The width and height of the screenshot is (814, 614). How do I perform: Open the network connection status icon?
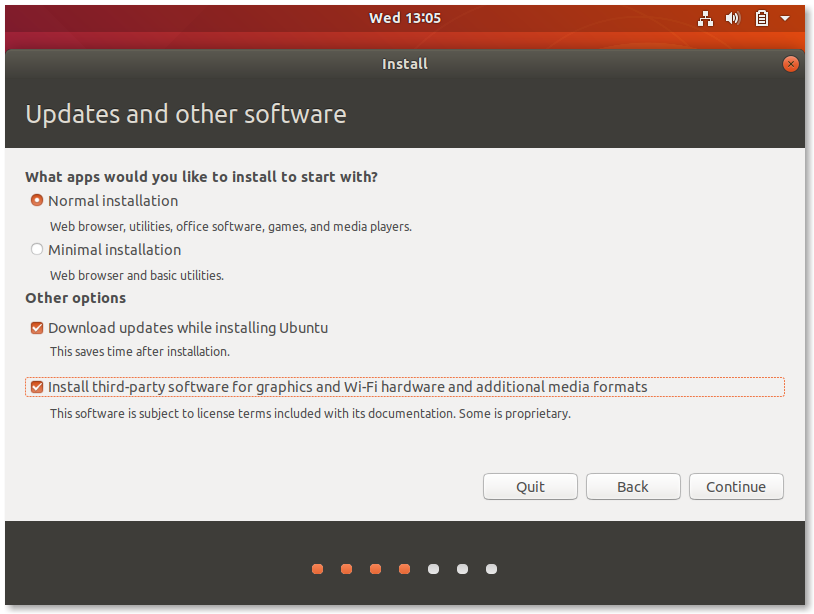point(705,19)
